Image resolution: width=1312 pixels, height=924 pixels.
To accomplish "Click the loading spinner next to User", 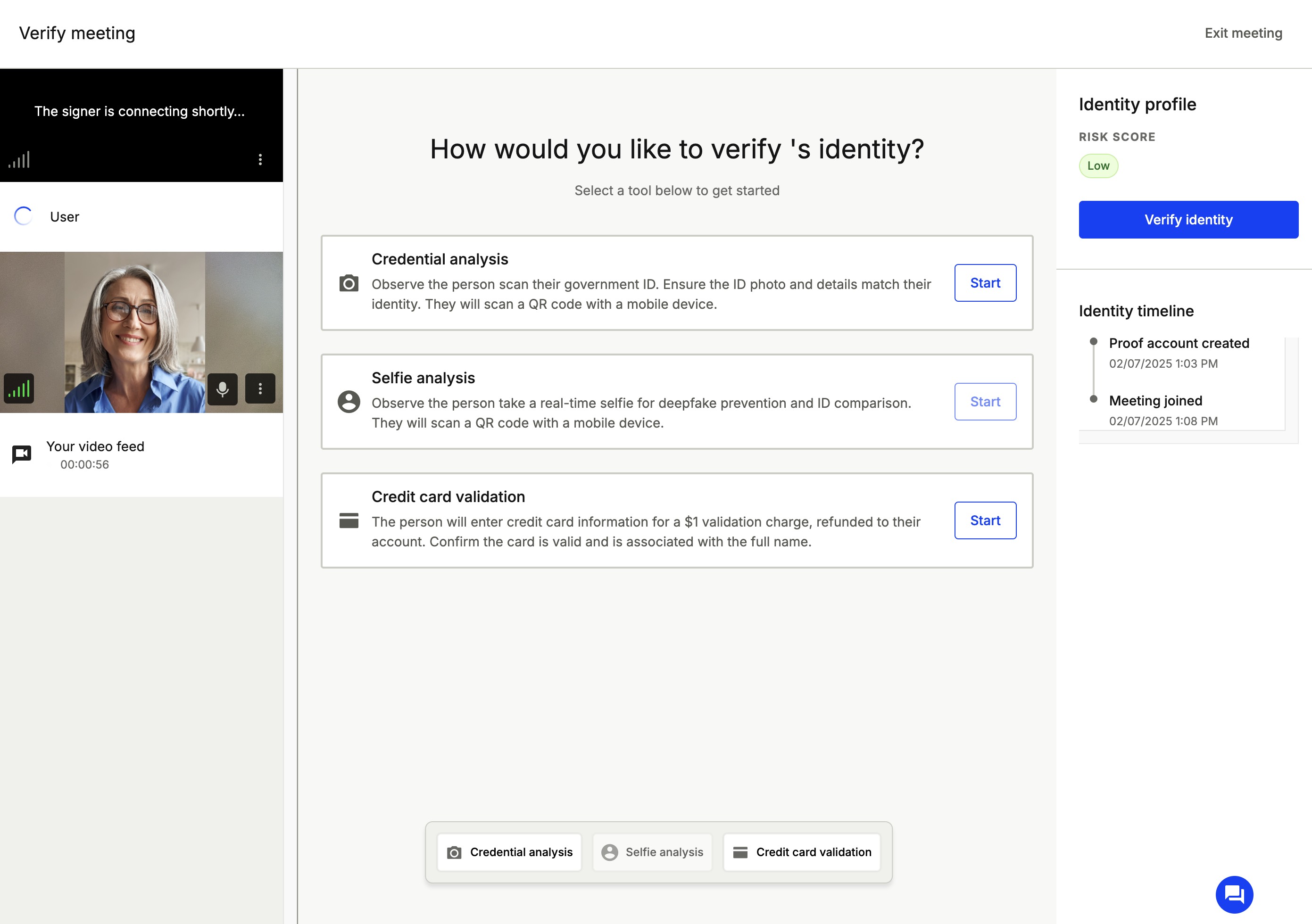I will coord(24,216).
